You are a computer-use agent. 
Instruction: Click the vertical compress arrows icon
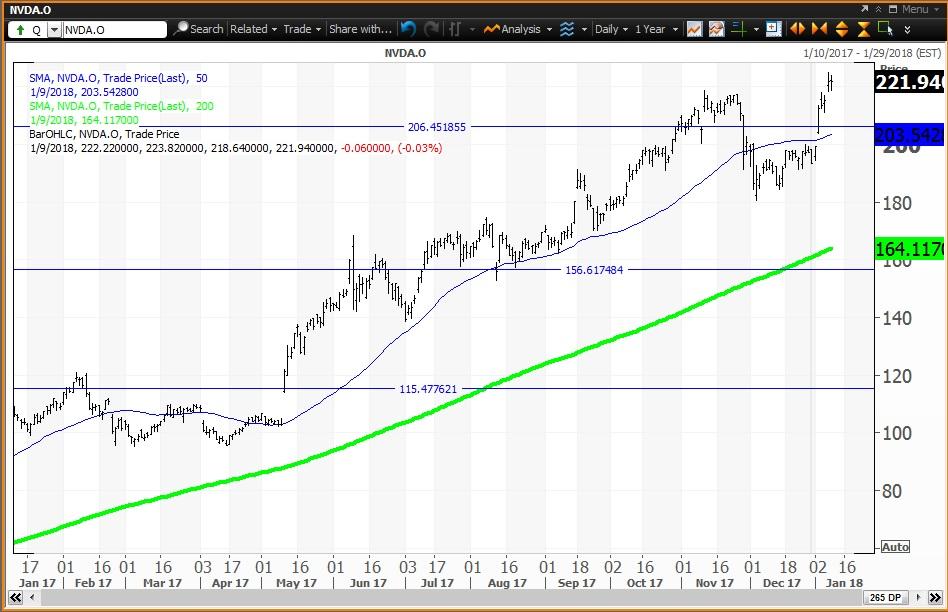[863, 28]
